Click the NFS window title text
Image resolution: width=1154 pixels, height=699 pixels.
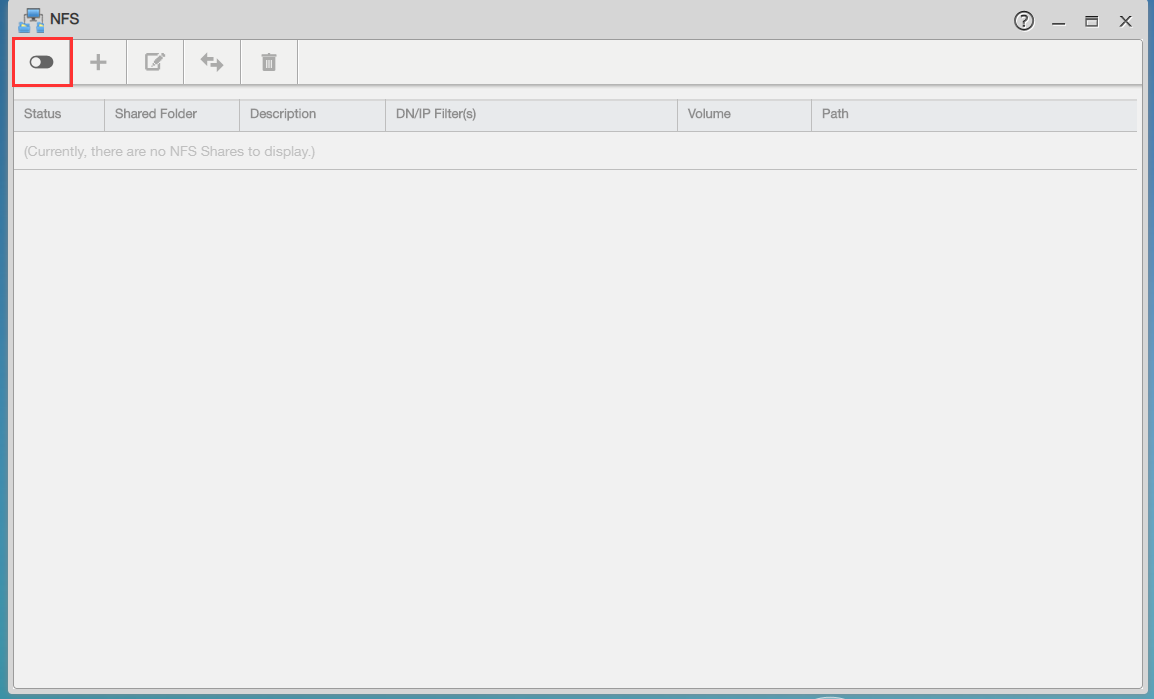(65, 19)
